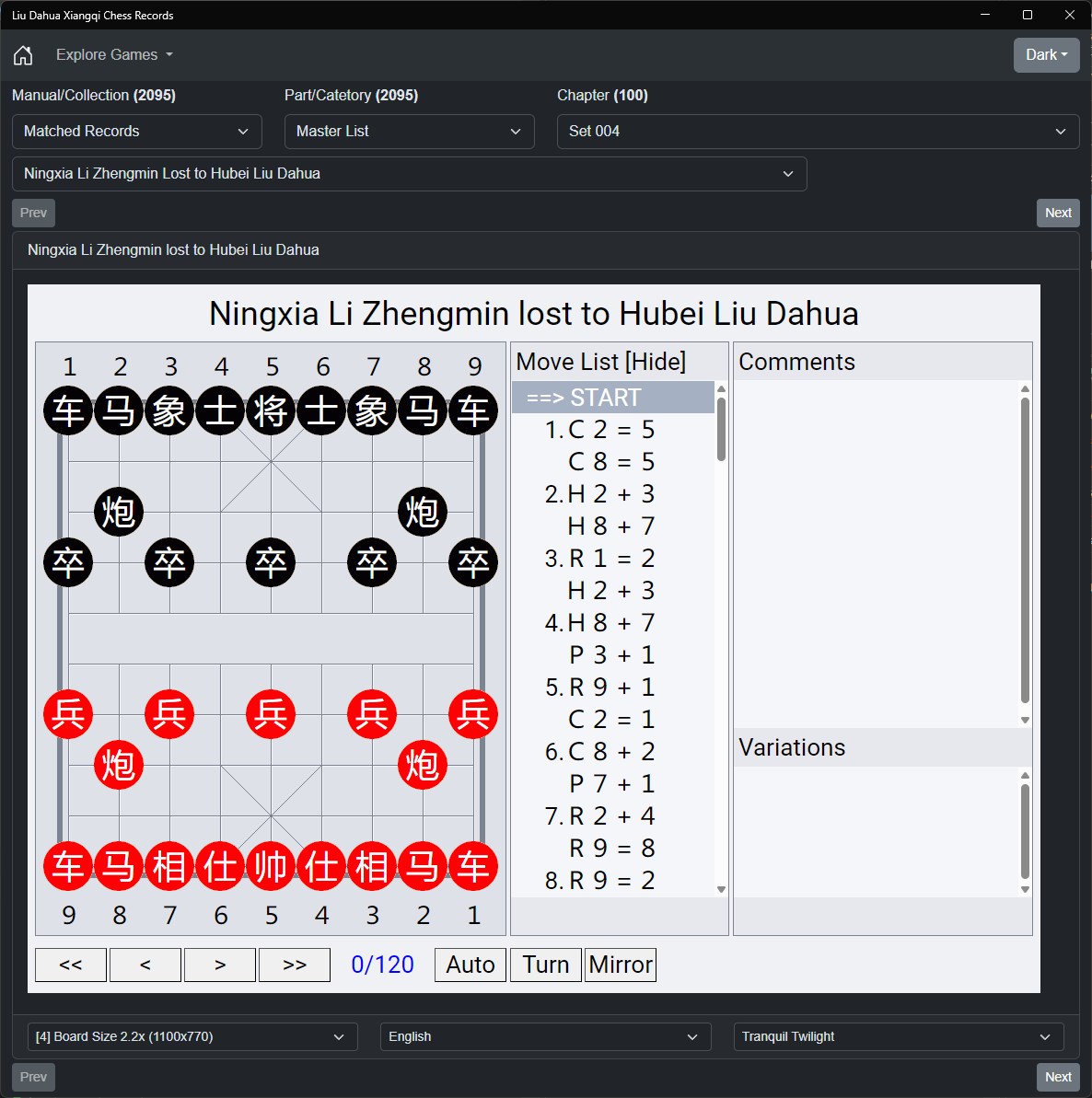The width and height of the screenshot is (1092, 1098).
Task: Open the Matched Records collection dropdown
Action: point(137,131)
